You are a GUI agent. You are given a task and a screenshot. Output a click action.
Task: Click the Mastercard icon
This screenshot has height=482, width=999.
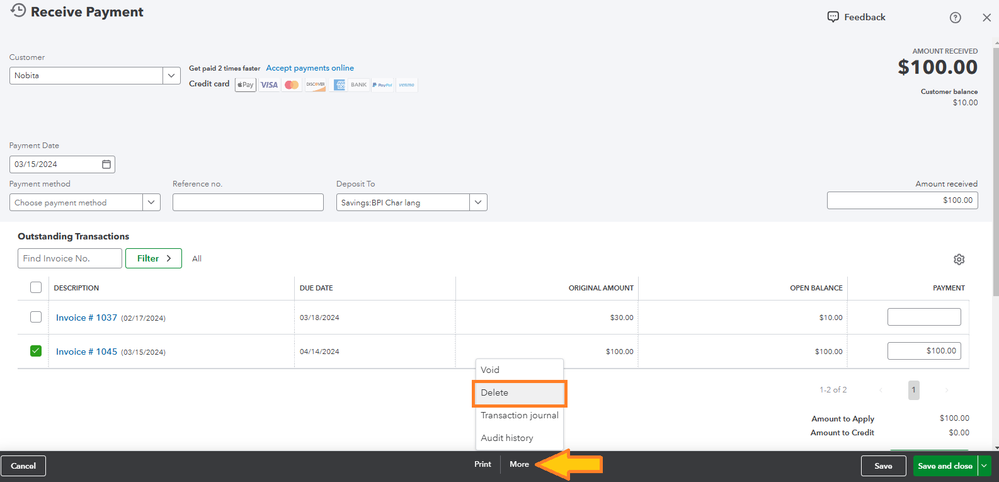pos(292,85)
